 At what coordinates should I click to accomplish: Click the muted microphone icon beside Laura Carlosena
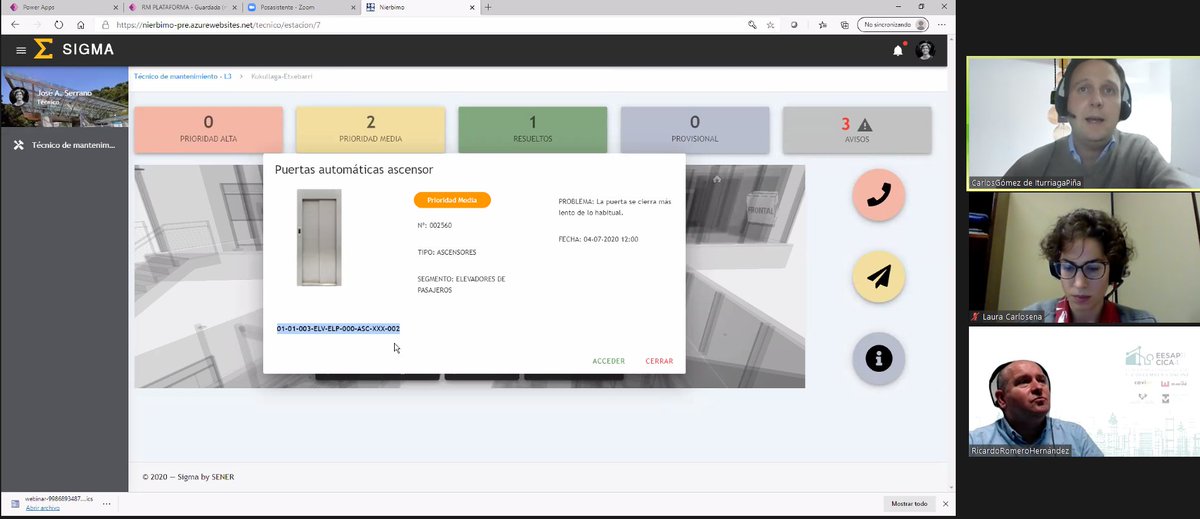coord(975,316)
